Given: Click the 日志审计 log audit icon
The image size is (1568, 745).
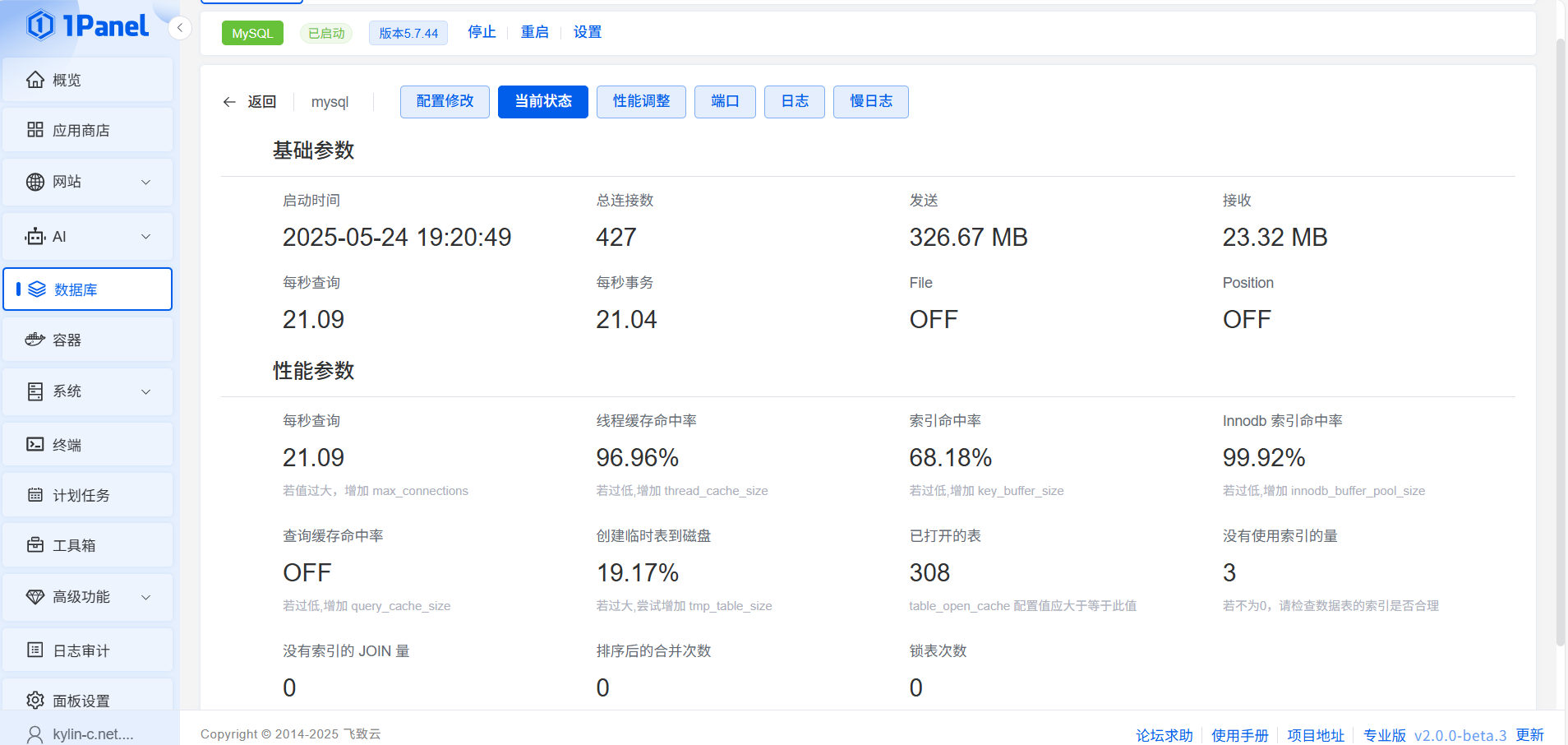Looking at the screenshot, I should pyautogui.click(x=35, y=650).
